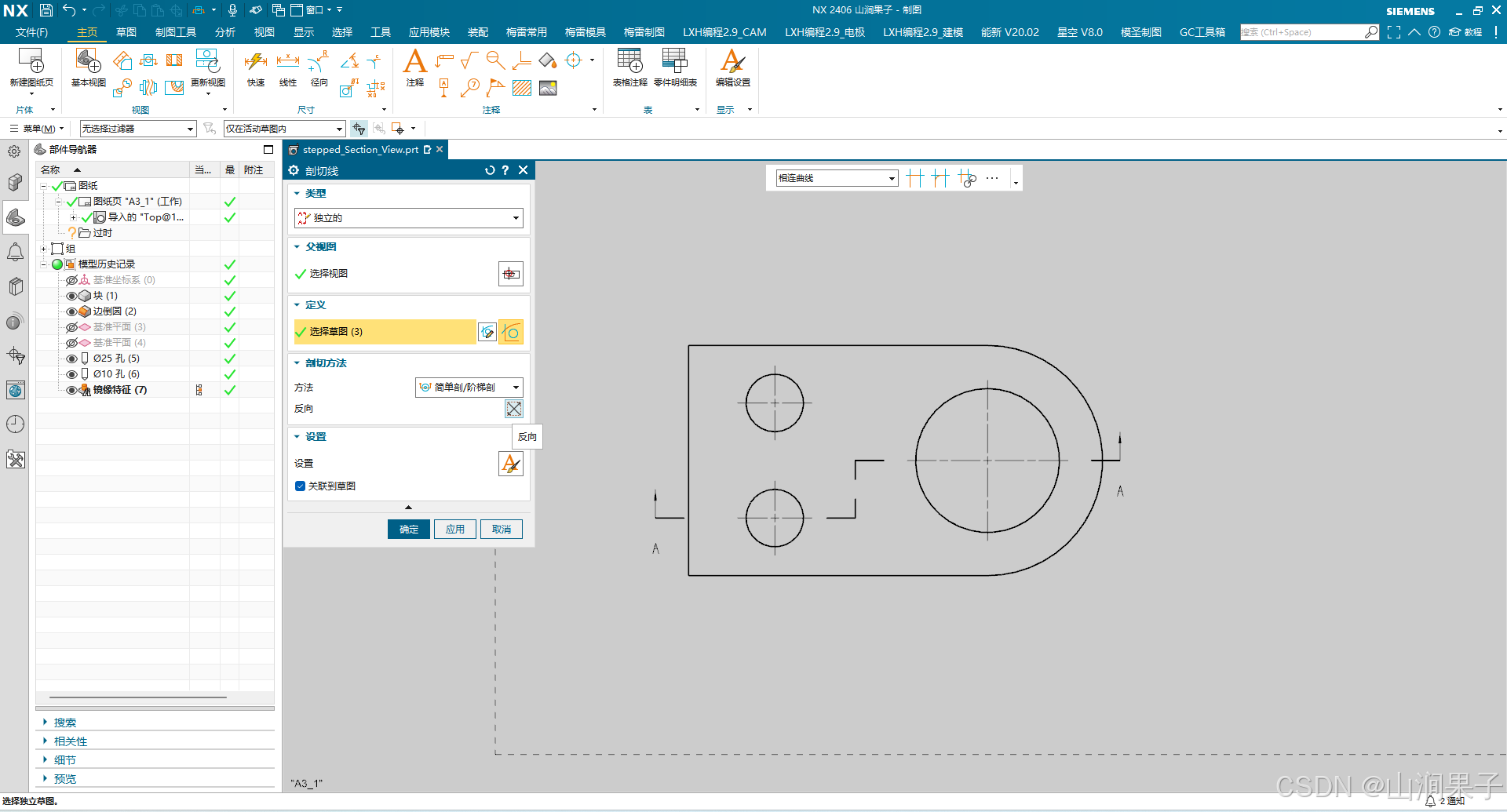Toggle visibility of 基准平面 (3)
This screenshot has height=812, width=1507.
pos(71,327)
